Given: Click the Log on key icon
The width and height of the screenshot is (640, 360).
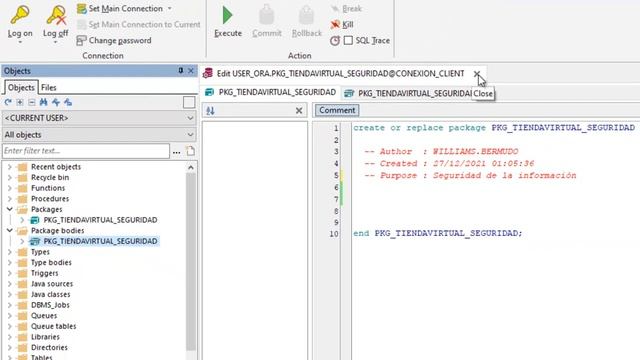Looking at the screenshot, I should (x=20, y=15).
